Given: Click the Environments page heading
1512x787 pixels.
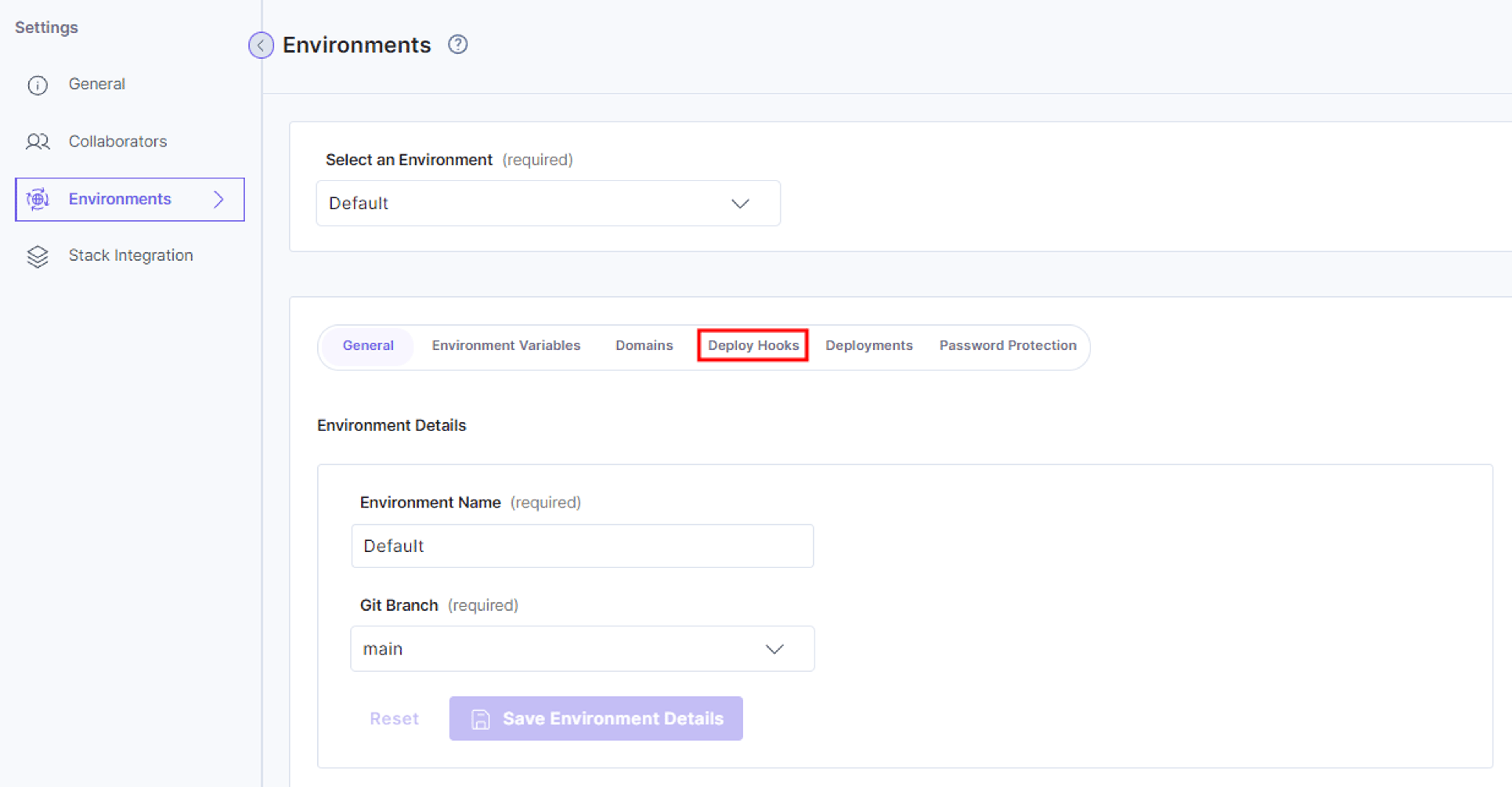Looking at the screenshot, I should [x=357, y=45].
